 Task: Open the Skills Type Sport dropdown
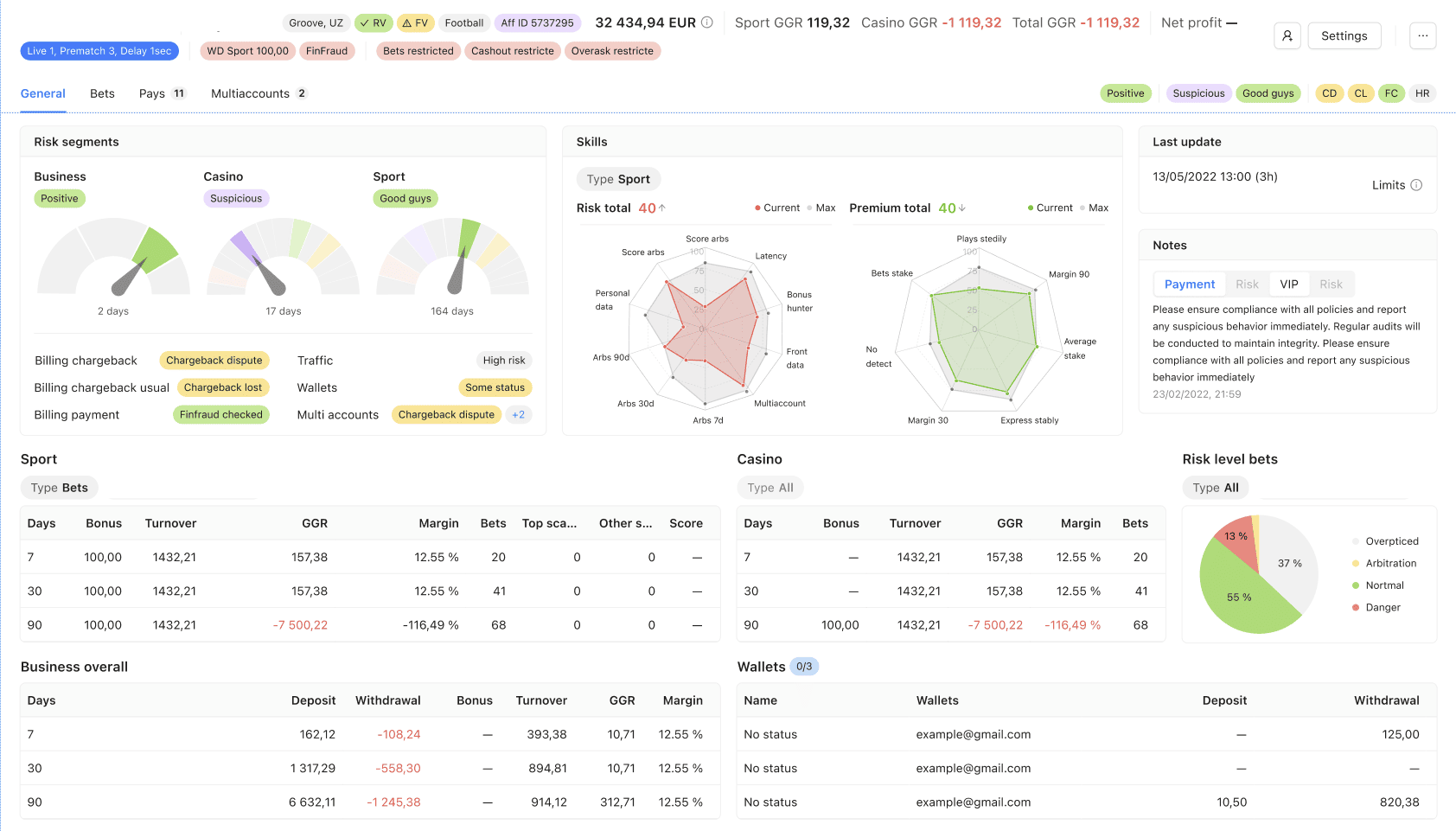[x=617, y=179]
